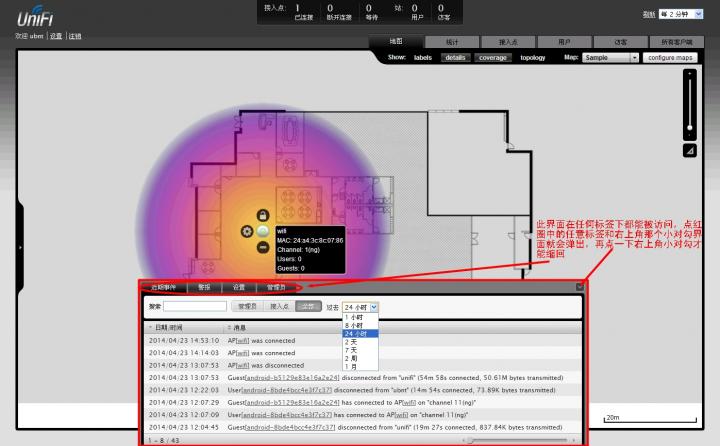This screenshot has height=446, width=720.
Task: Select the 管理员 bottom panel tab
Action: pyautogui.click(x=276, y=287)
